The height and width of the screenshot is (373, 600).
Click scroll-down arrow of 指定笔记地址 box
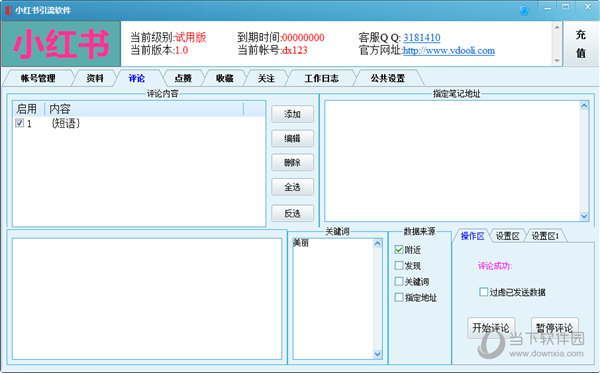pyautogui.click(x=584, y=216)
